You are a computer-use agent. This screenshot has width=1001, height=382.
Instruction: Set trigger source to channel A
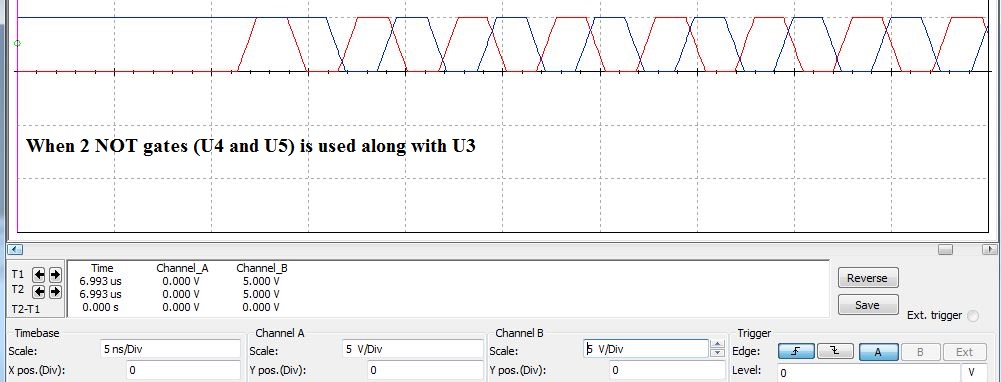coord(878,351)
